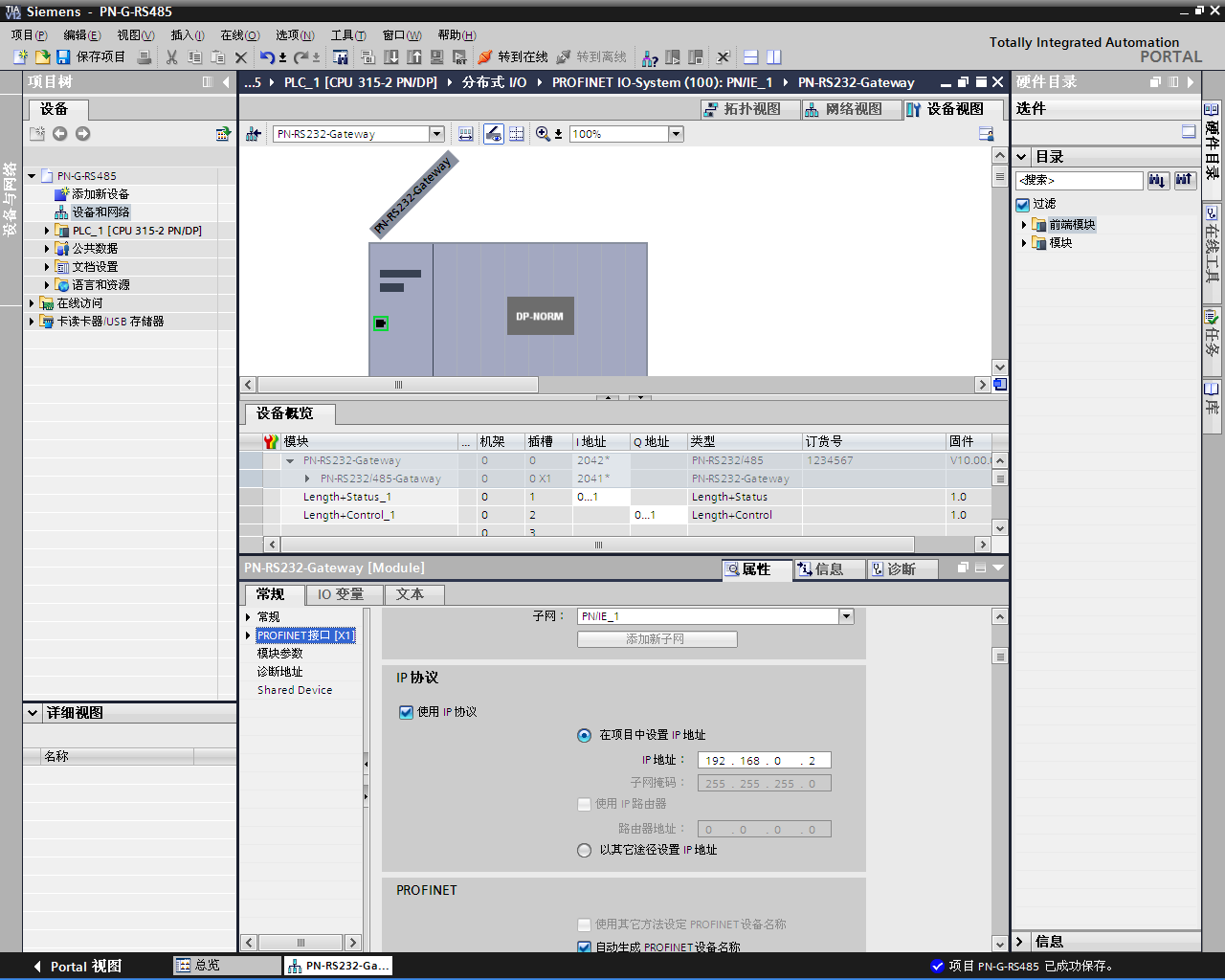
Task: Click the download to device icon
Action: (391, 57)
